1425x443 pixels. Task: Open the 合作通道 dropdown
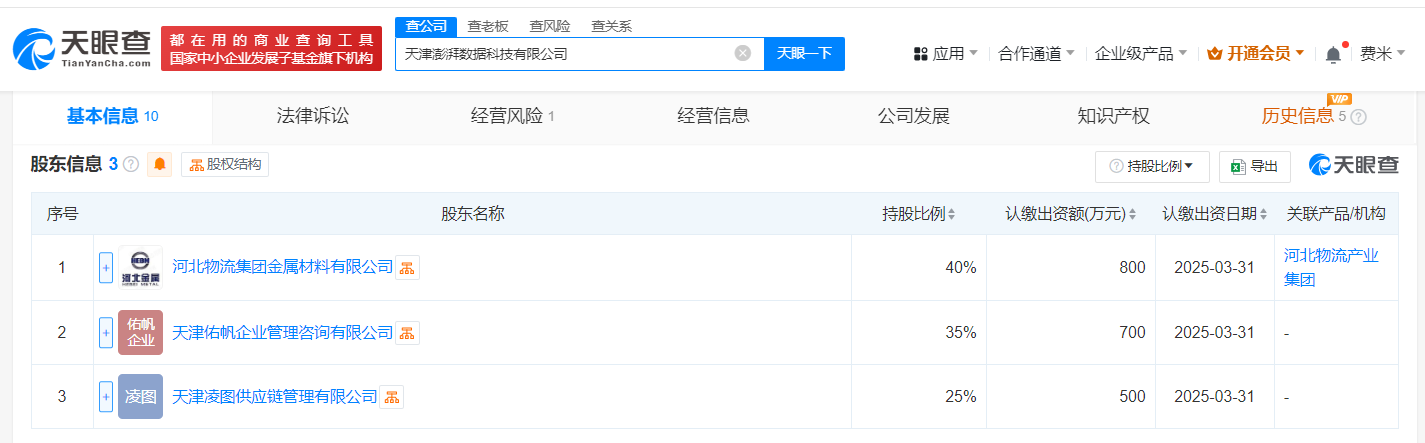tap(1037, 54)
